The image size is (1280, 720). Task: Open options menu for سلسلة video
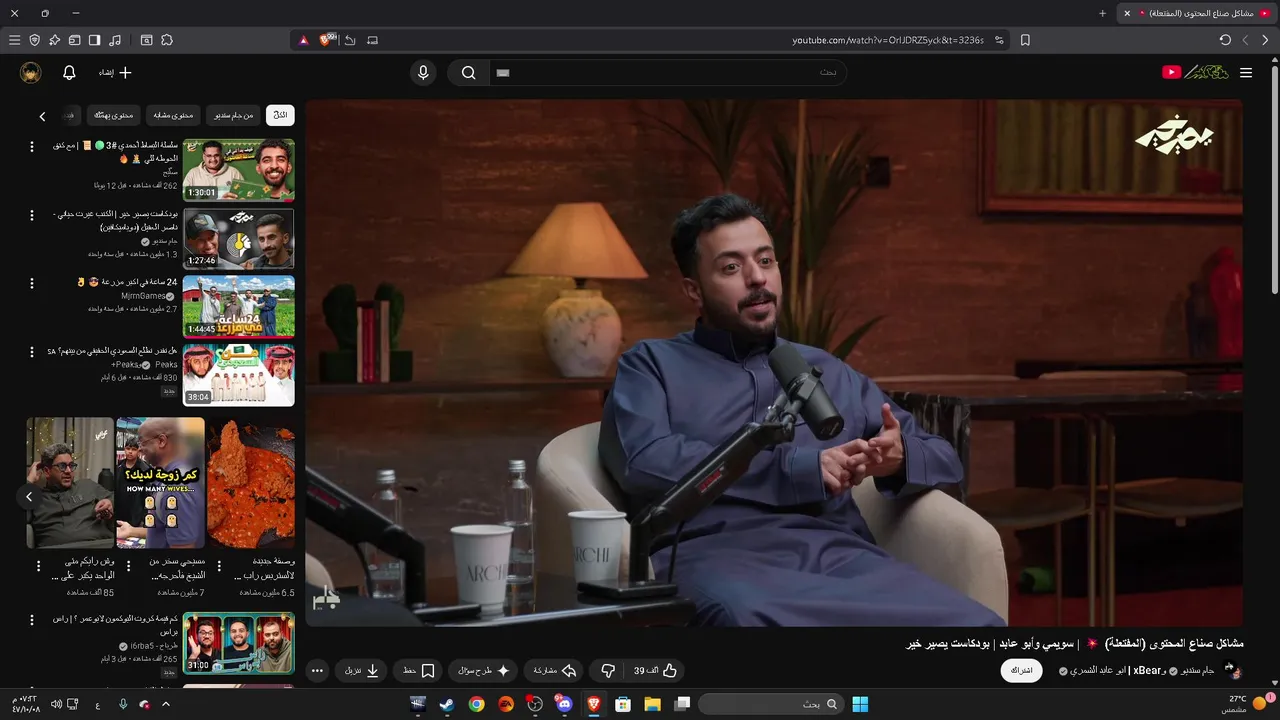(31, 146)
